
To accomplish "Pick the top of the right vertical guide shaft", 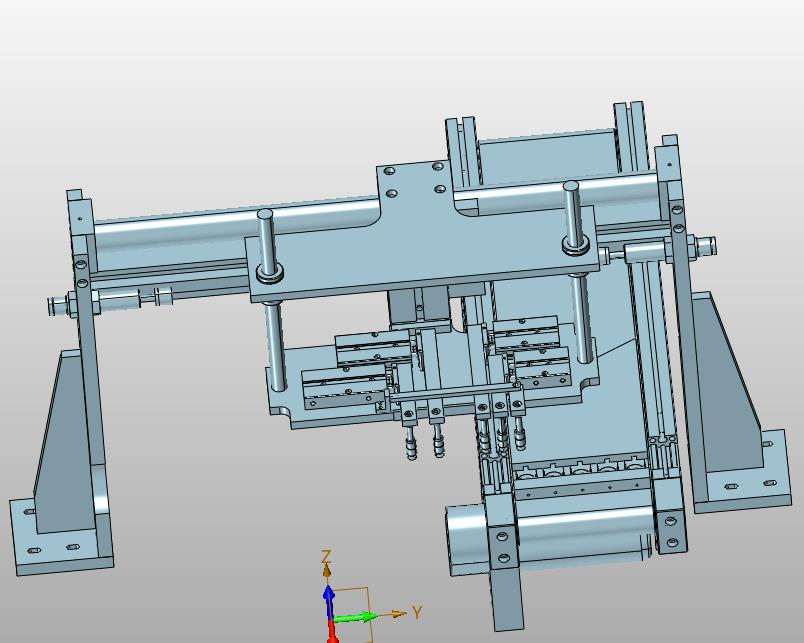I will pos(571,185).
